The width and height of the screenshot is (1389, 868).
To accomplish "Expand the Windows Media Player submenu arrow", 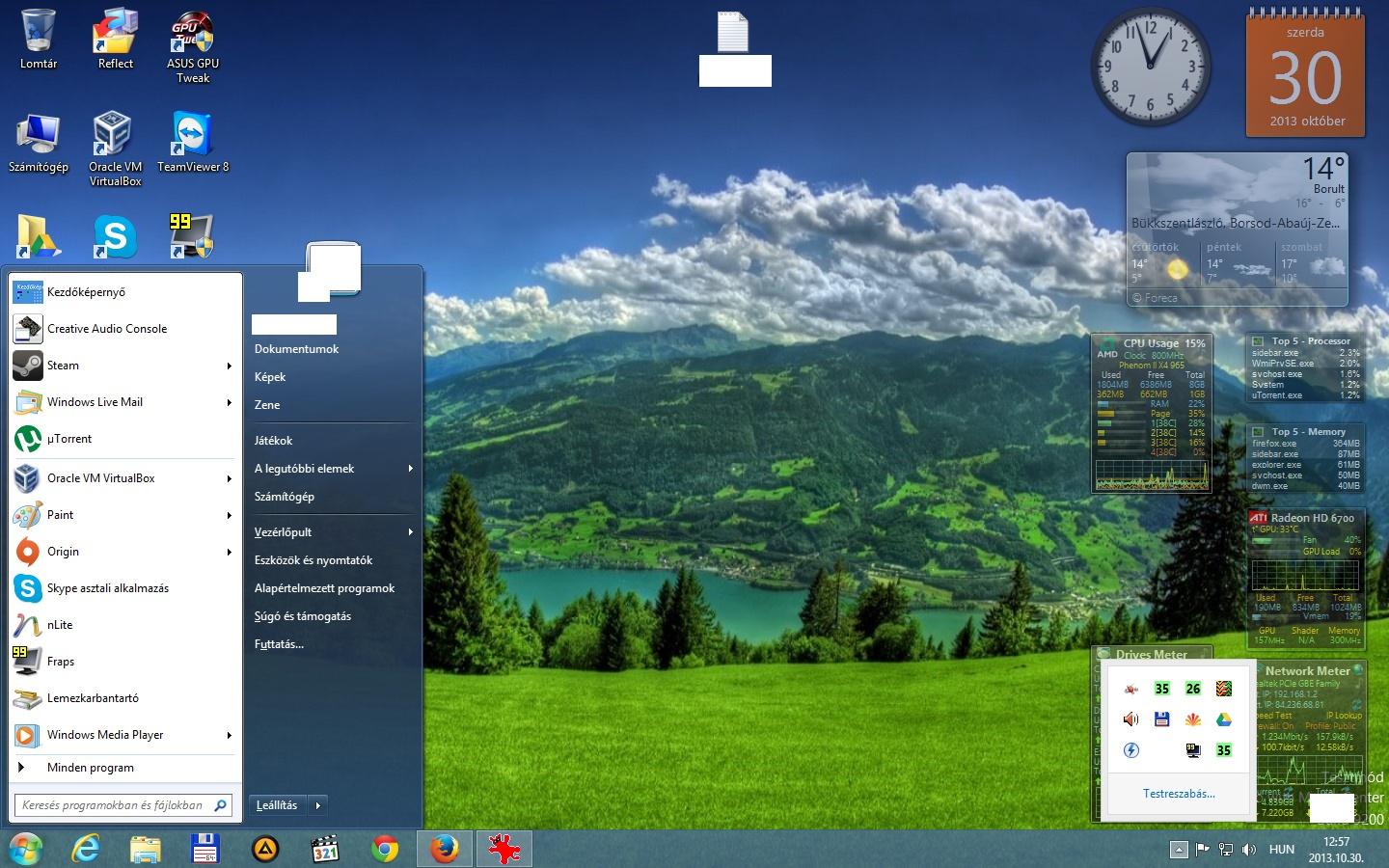I will 229,735.
